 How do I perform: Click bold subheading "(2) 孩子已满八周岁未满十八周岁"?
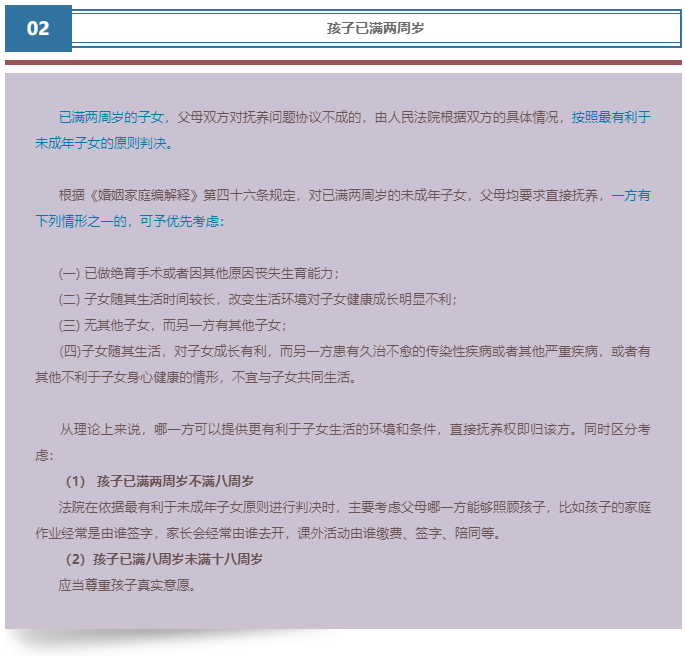164,559
